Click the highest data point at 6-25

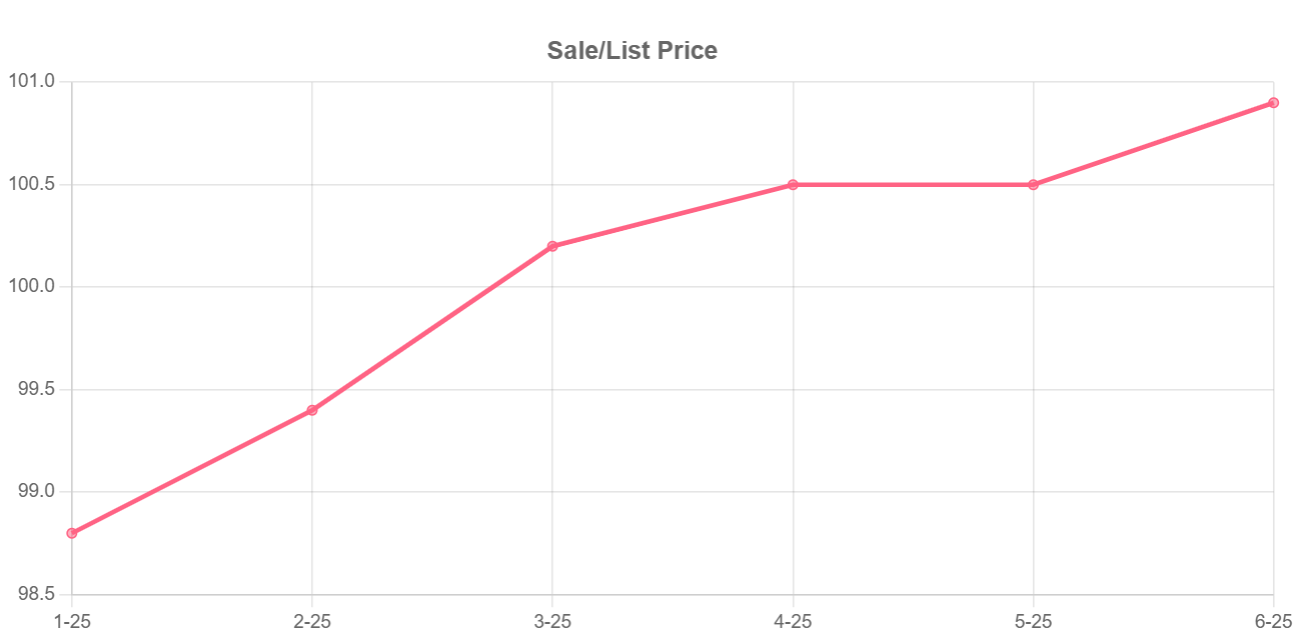(x=1273, y=103)
